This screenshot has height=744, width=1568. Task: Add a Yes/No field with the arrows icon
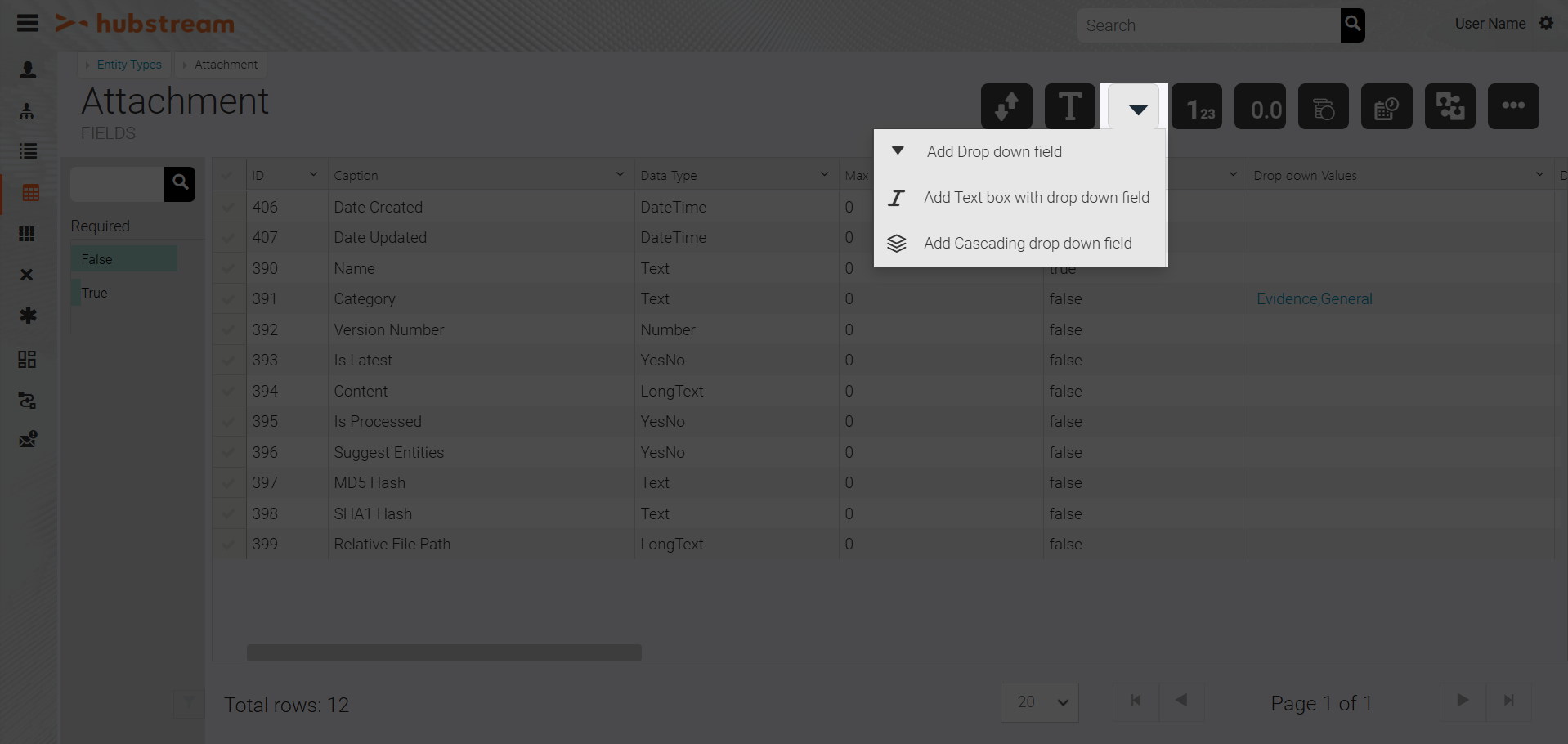[1006, 106]
